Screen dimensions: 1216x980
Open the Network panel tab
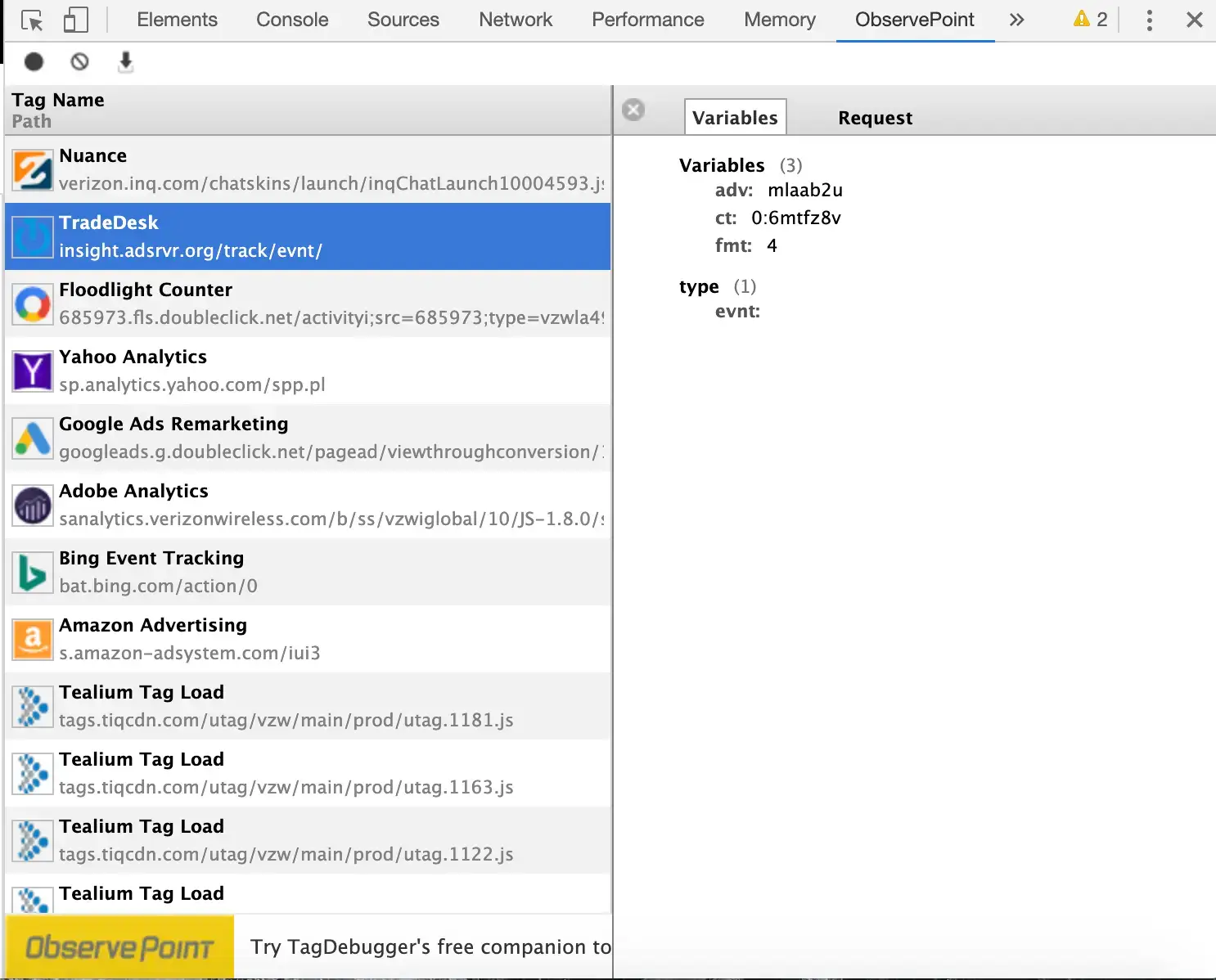click(x=516, y=20)
